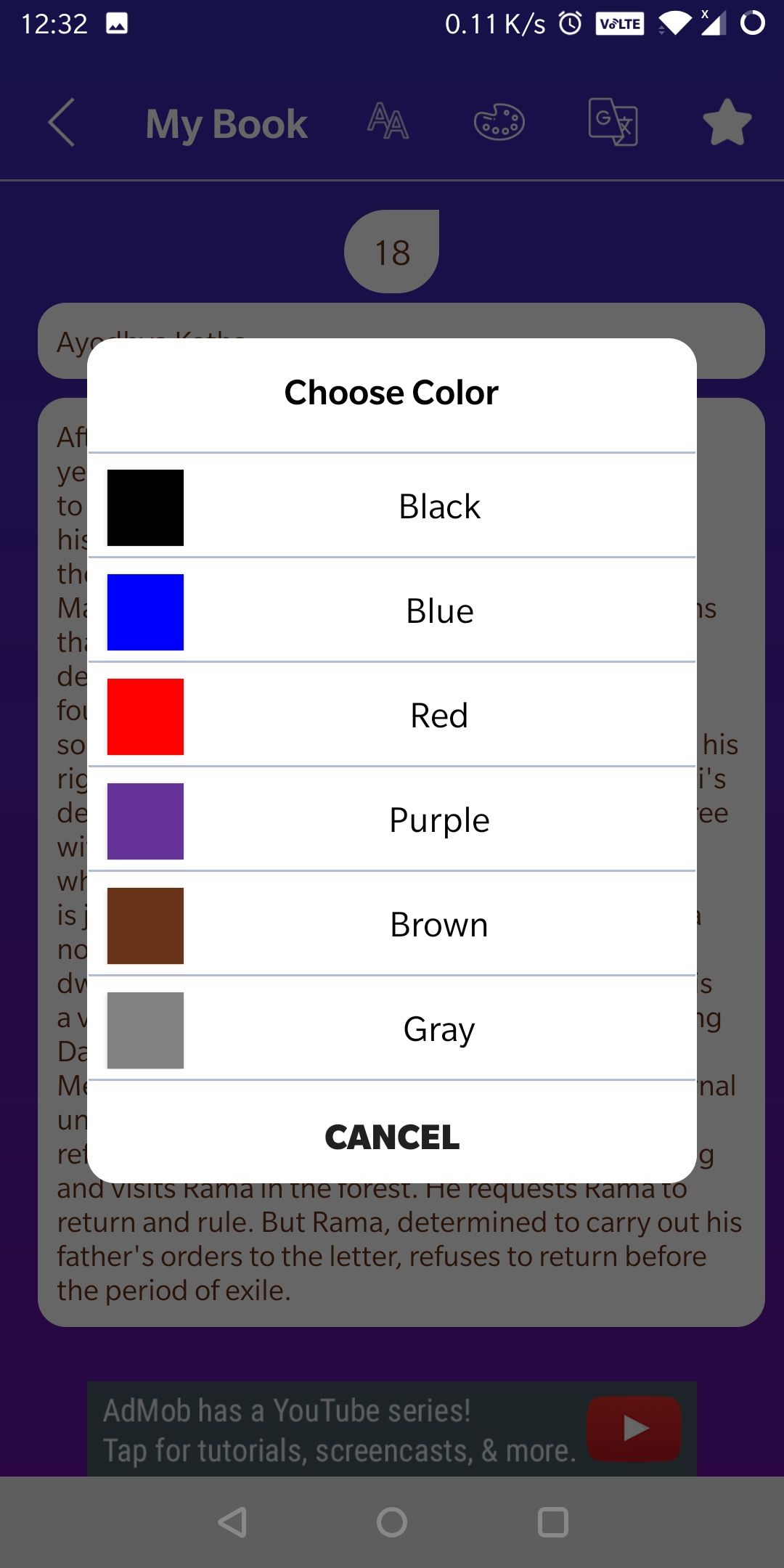Open the recent apps square button
The height and width of the screenshot is (1568, 784).
552,1522
